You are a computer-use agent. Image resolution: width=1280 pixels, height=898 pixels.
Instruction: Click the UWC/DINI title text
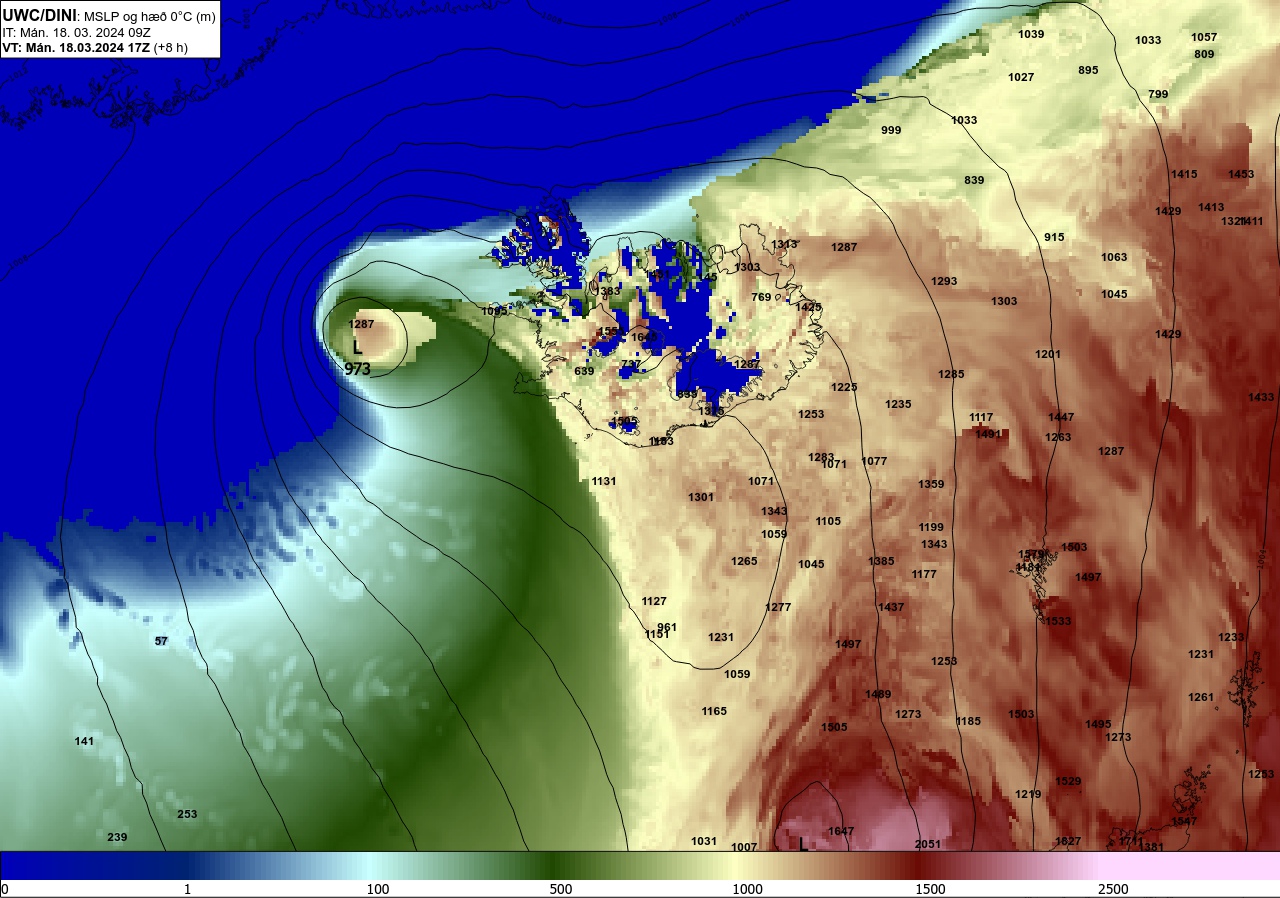[39, 15]
